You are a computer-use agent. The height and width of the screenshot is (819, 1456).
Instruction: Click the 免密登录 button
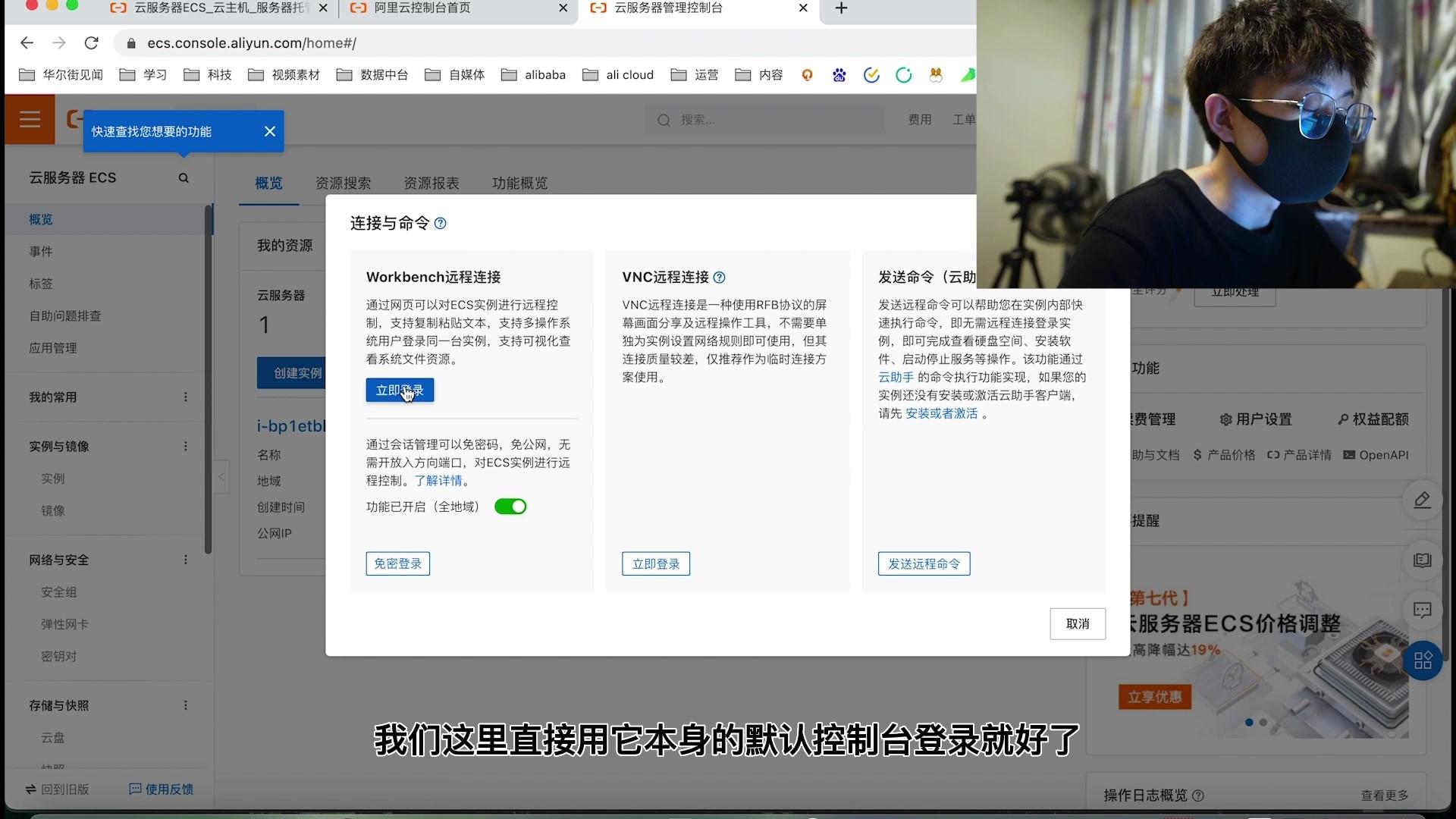pos(397,563)
